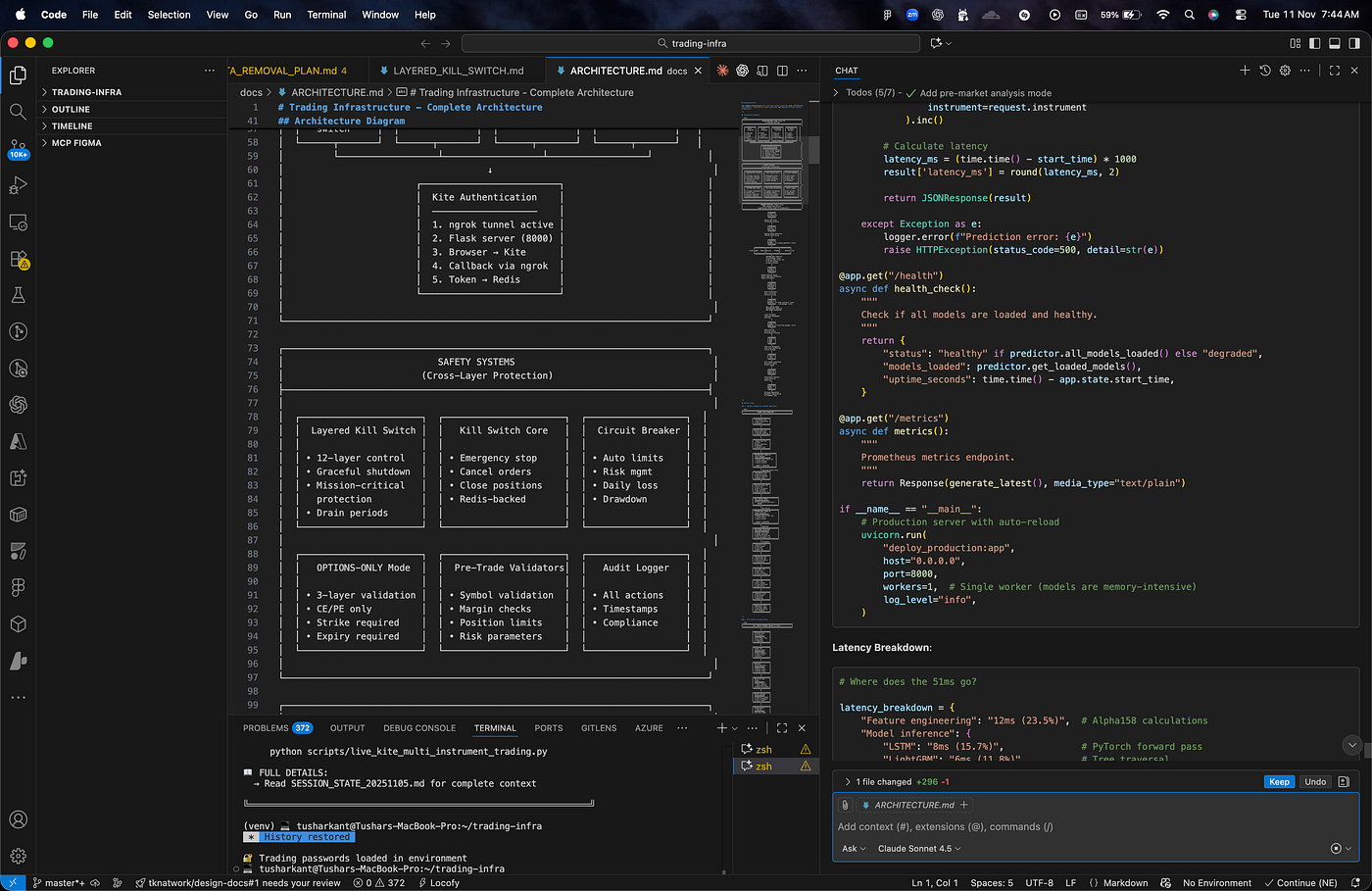Switch to the PORTS panel tab

click(x=549, y=728)
